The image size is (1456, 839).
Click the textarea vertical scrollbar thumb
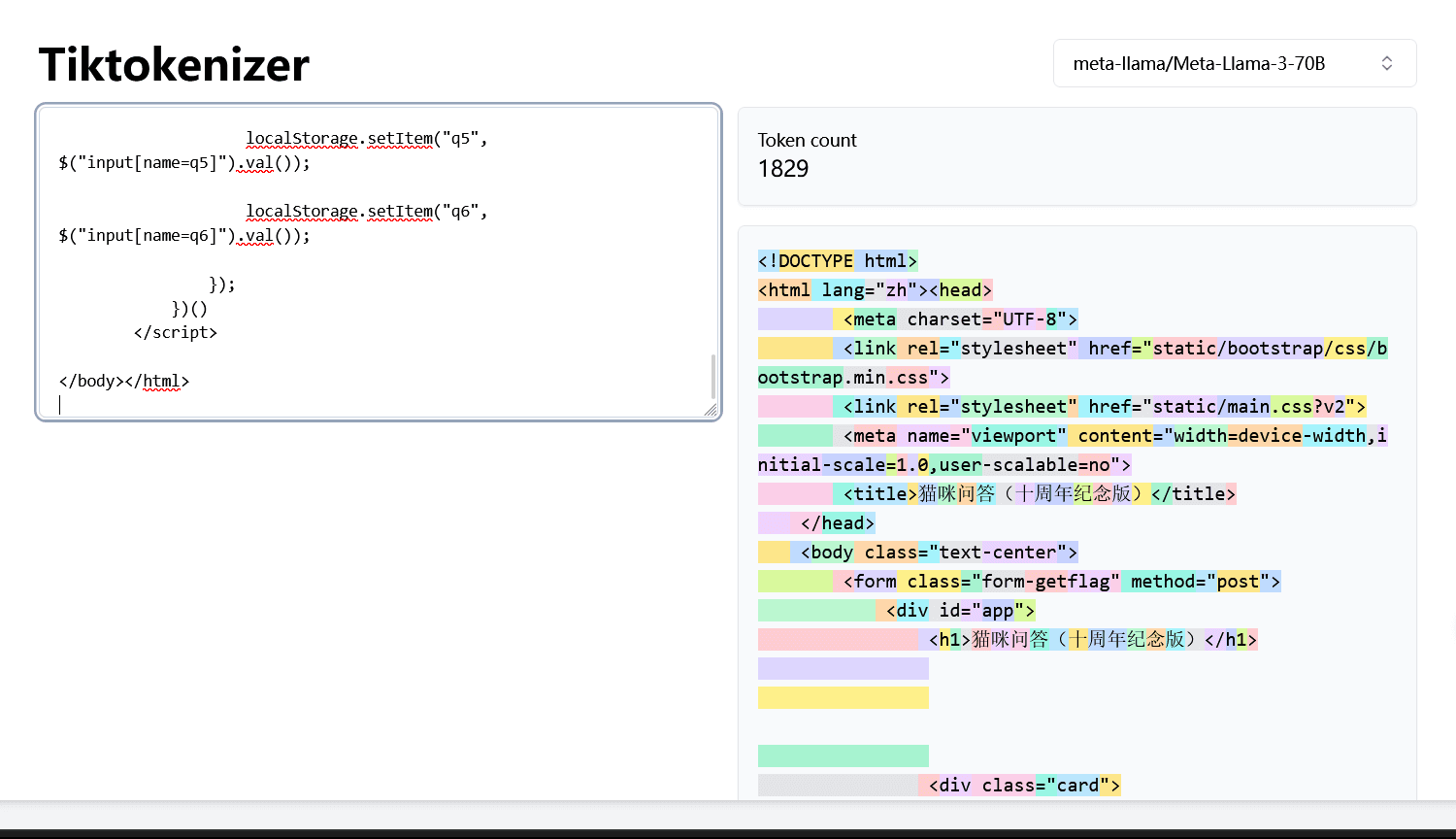point(713,377)
